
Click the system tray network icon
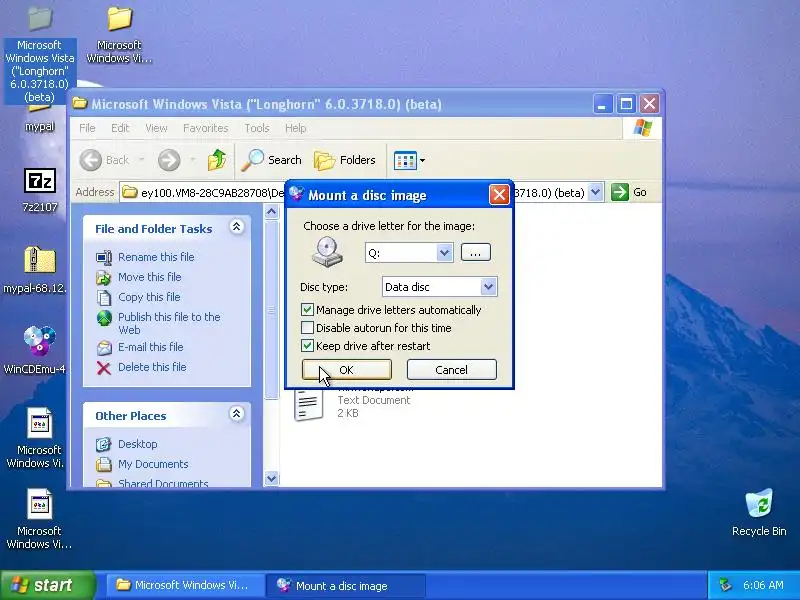(x=725, y=585)
